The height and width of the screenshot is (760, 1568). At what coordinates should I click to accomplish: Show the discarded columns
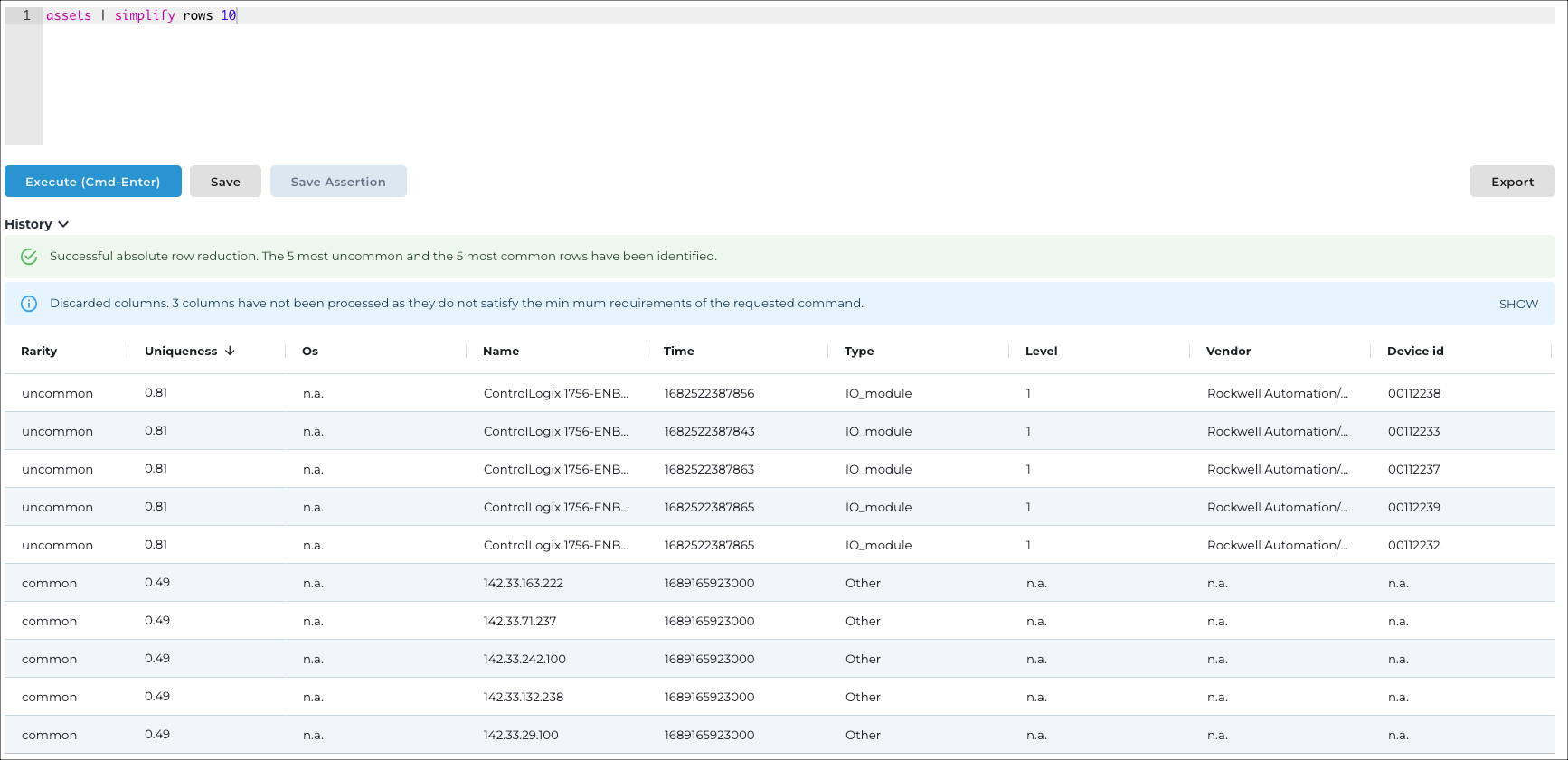pyautogui.click(x=1518, y=304)
